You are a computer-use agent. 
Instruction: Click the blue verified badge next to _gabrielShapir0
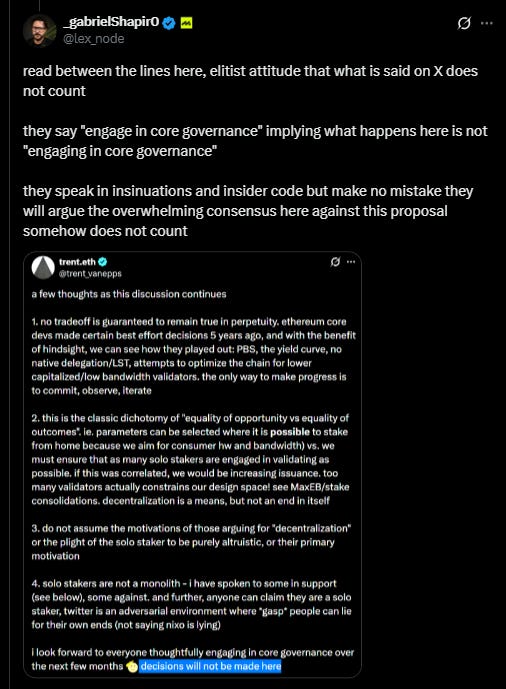(169, 22)
